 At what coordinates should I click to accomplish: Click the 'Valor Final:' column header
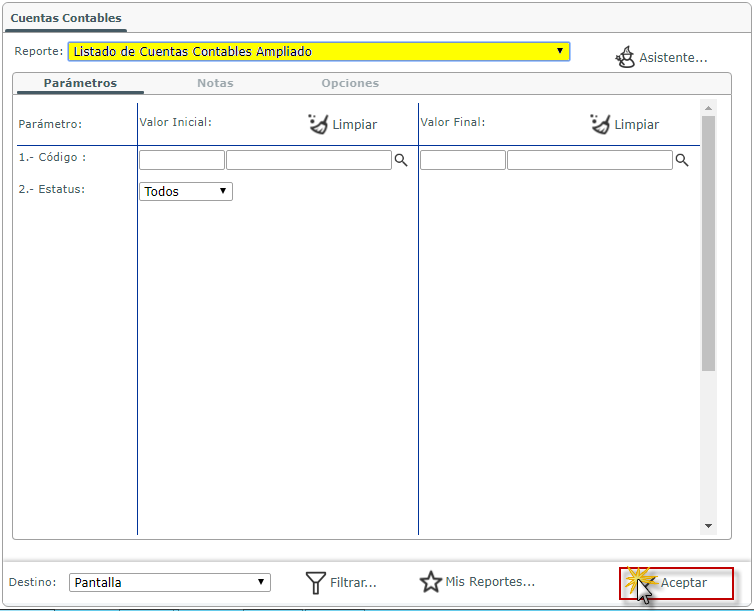click(452, 122)
